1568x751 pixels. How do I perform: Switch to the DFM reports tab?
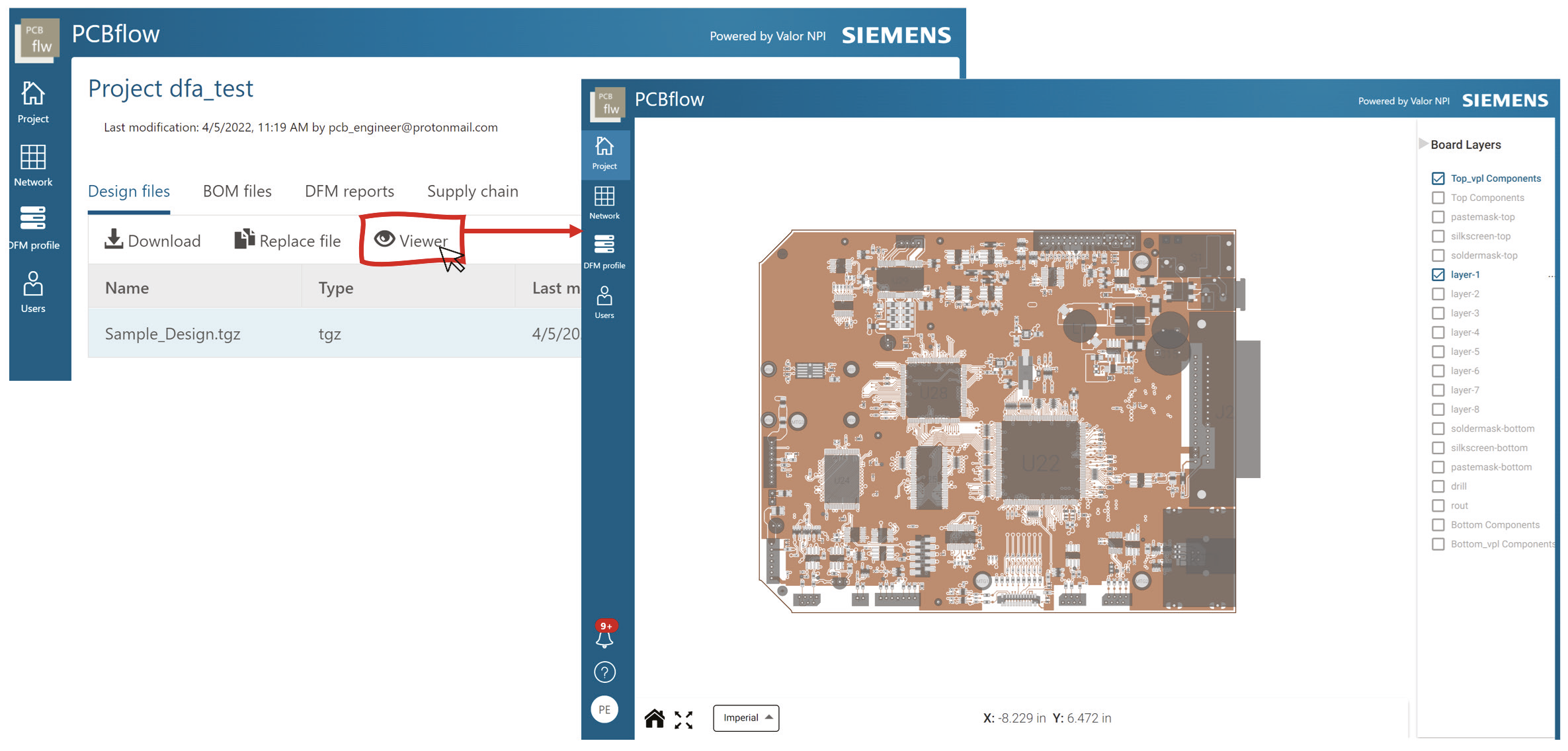[349, 191]
